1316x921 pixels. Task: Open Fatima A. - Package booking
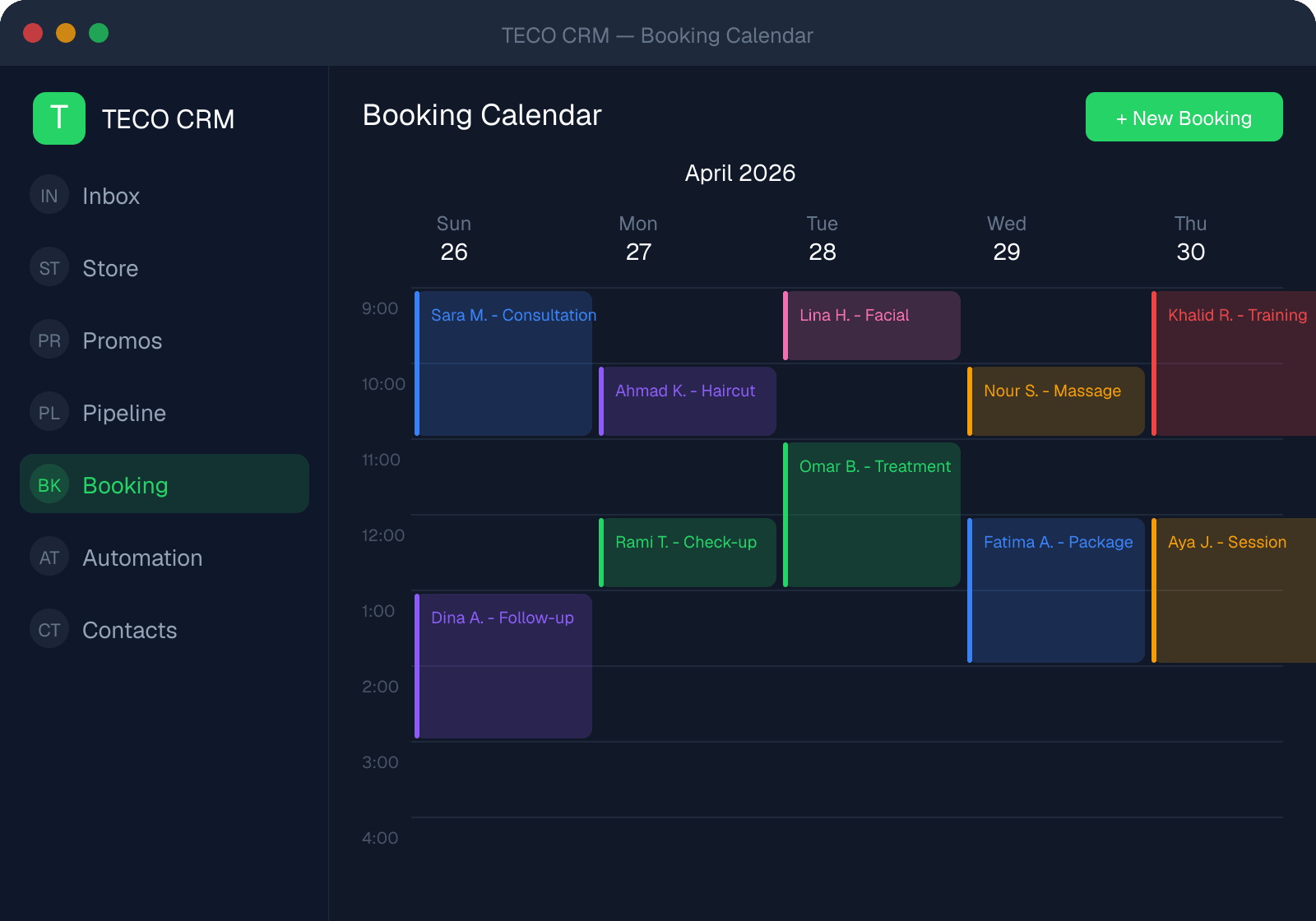tap(1056, 590)
